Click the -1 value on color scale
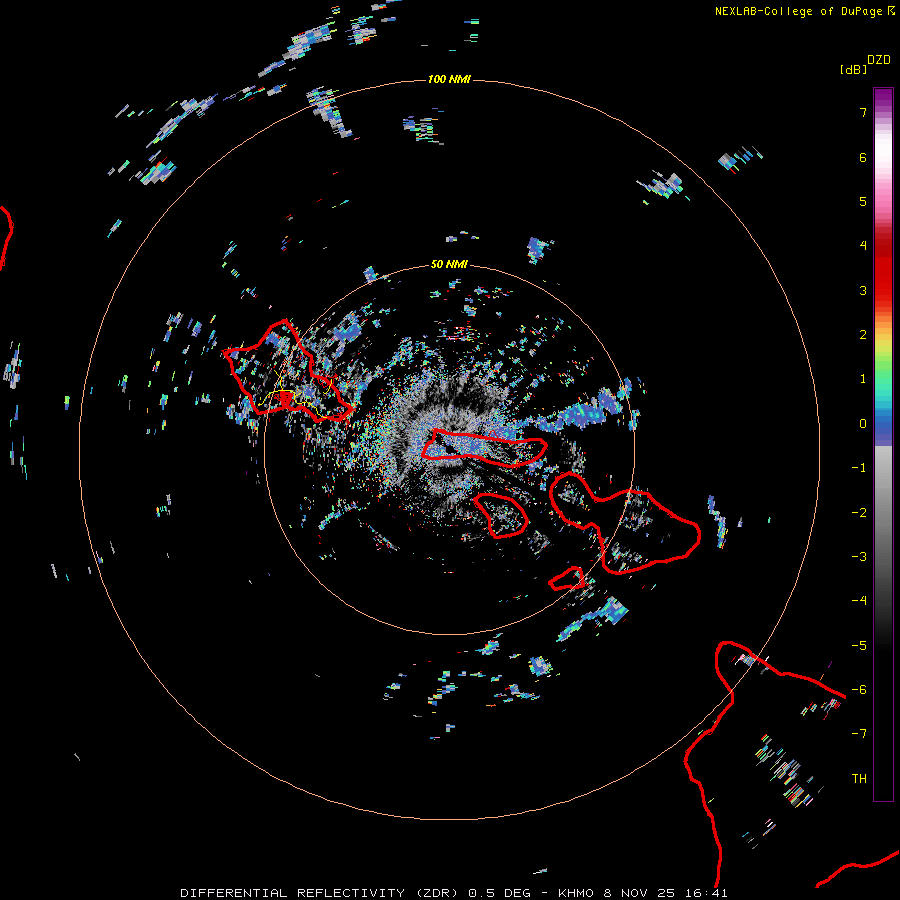The height and width of the screenshot is (900, 900). [859, 468]
